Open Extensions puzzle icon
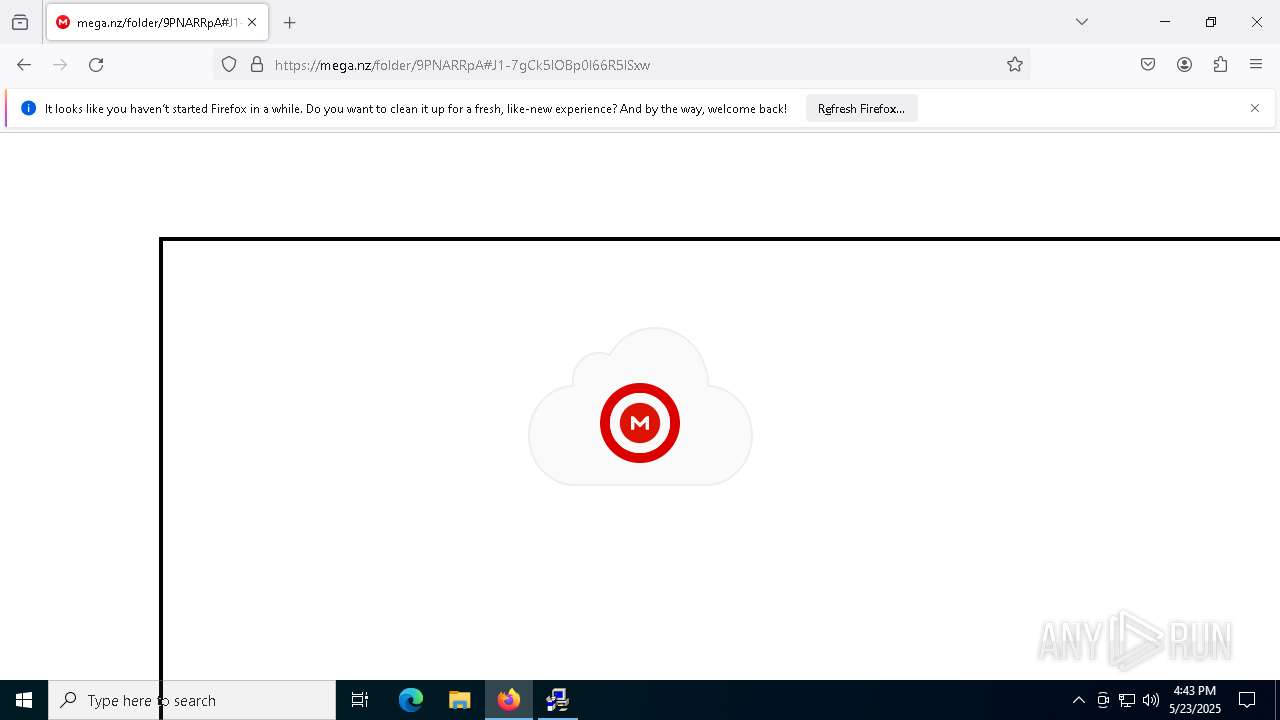Viewport: 1280px width, 720px height. pyautogui.click(x=1220, y=65)
